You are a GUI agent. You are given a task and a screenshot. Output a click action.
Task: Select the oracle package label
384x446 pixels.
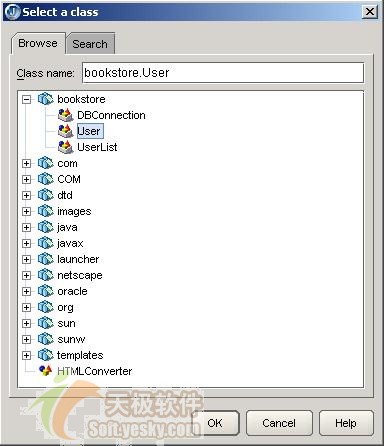(72, 291)
